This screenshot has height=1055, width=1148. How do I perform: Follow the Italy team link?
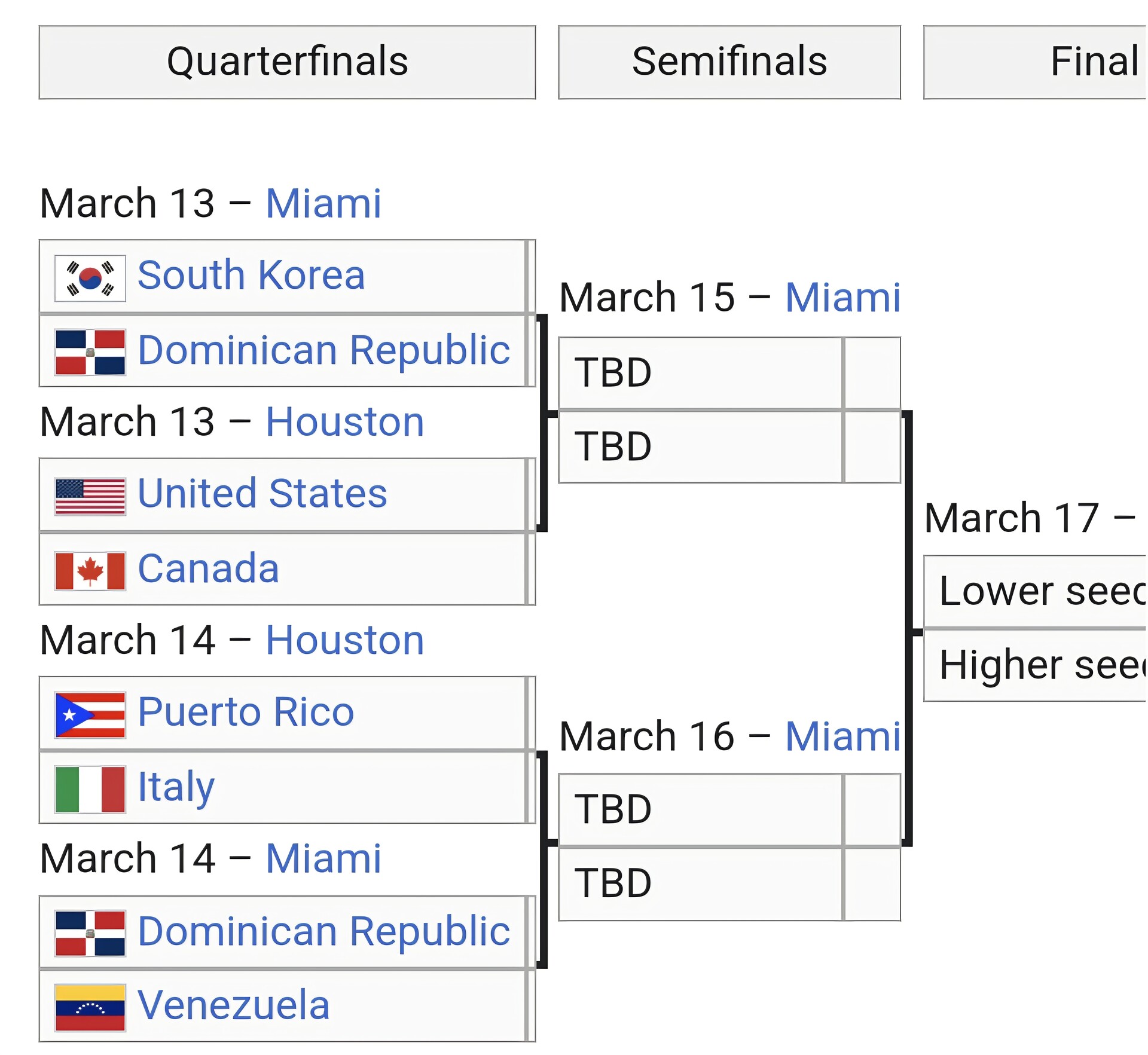click(x=176, y=787)
